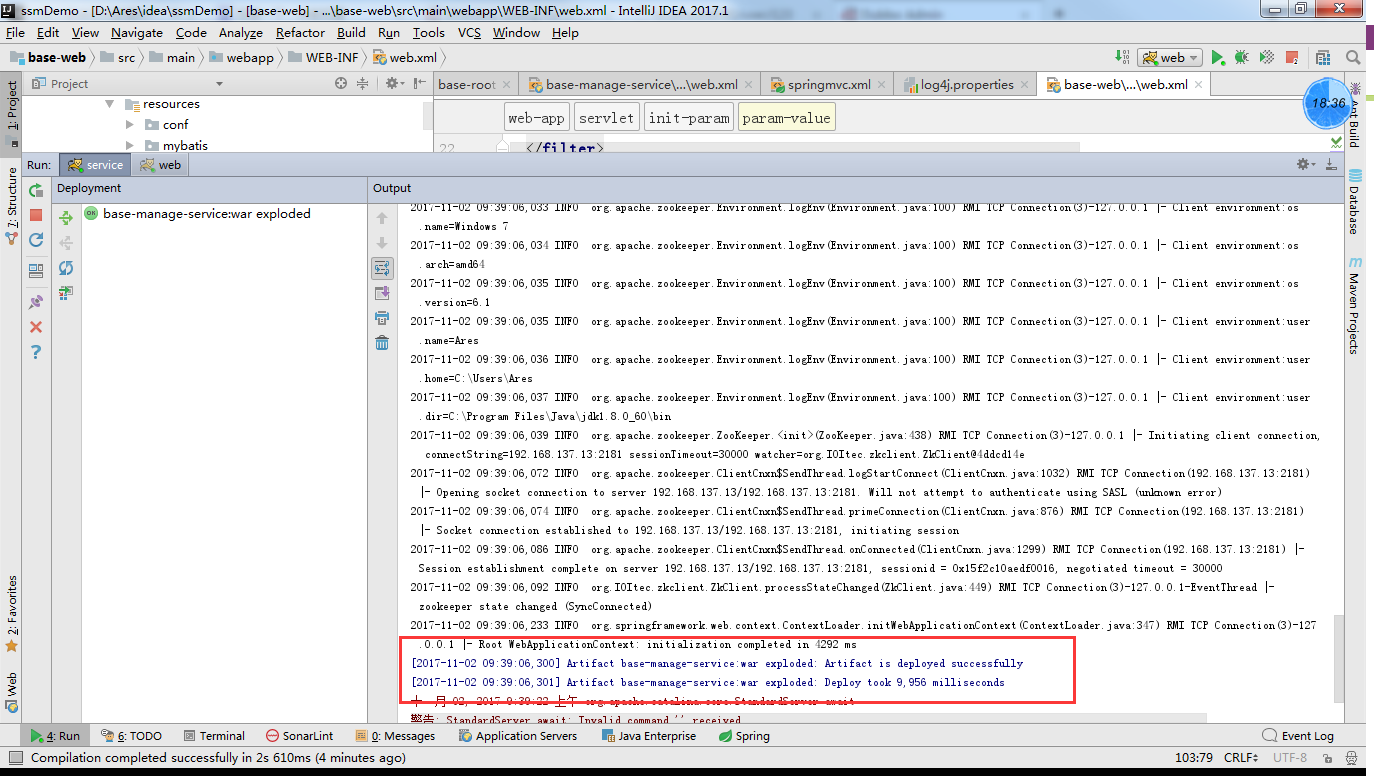This screenshot has height=776, width=1374.
Task: Debug the web configuration with bug icon
Action: pyautogui.click(x=1241, y=58)
